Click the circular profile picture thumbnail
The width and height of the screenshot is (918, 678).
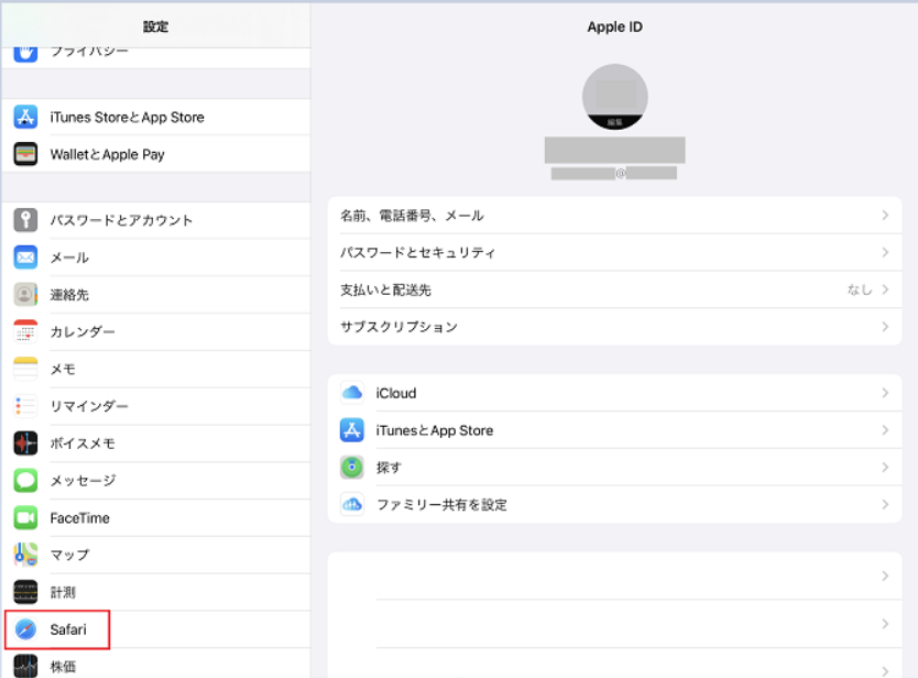(x=612, y=96)
